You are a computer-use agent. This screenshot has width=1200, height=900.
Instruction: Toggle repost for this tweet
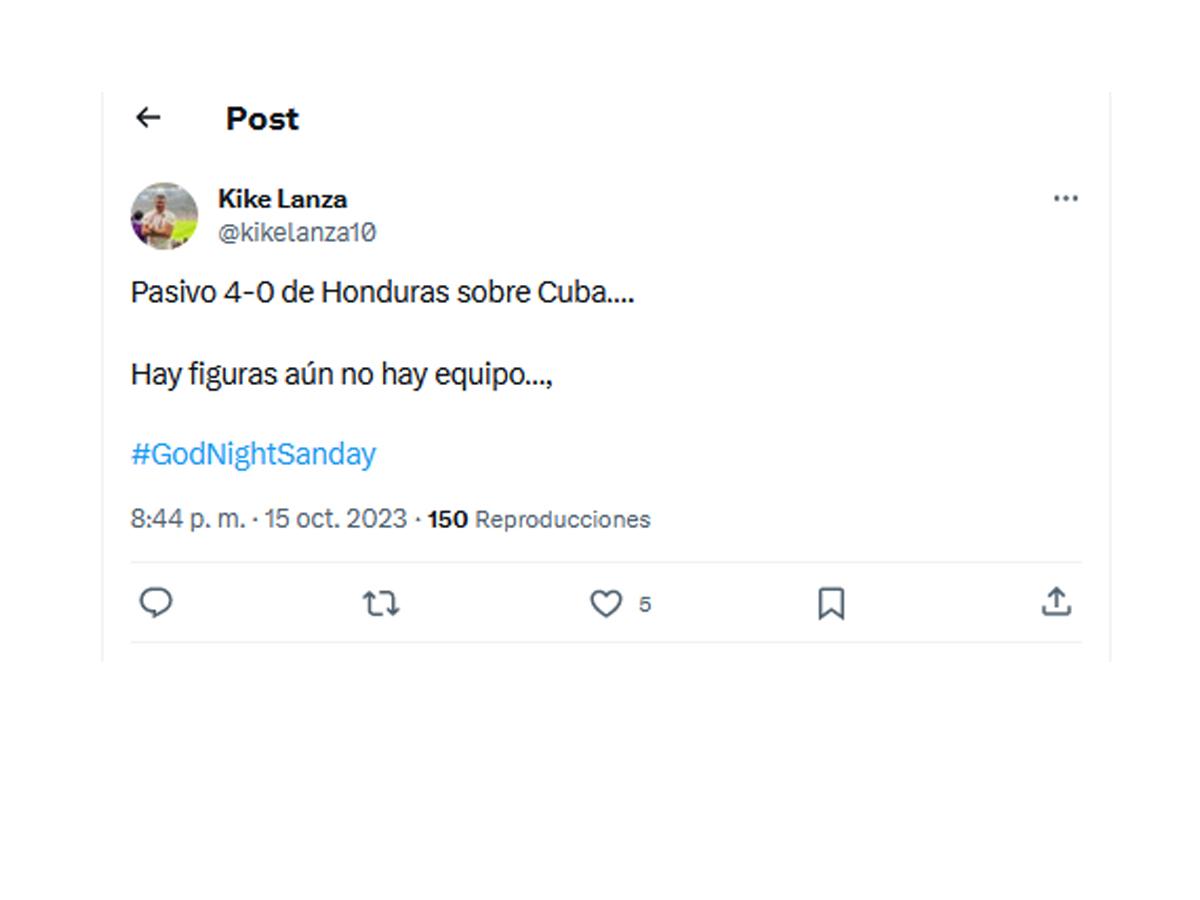pos(382,603)
